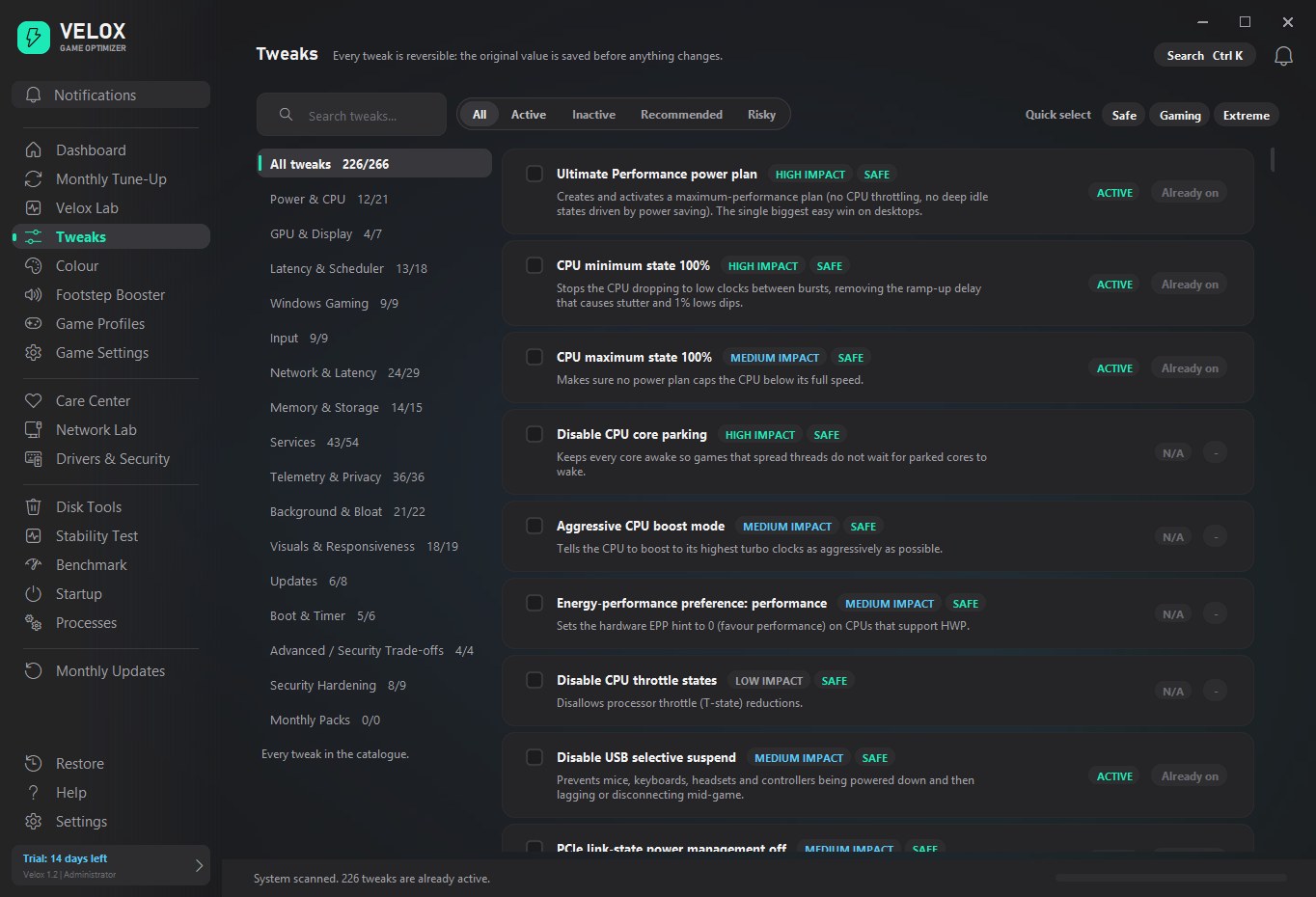Open Startup via the power icon

[x=34, y=594]
